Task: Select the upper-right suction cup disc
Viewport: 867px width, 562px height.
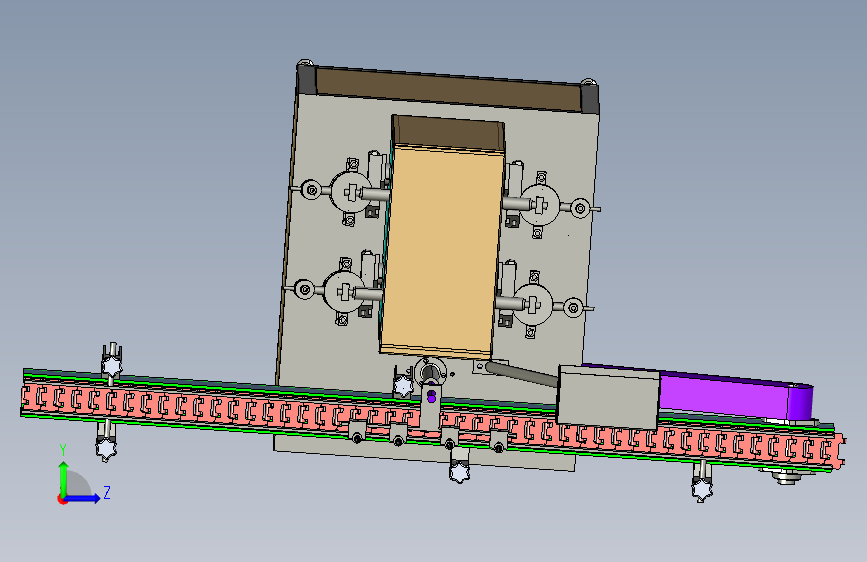Action: [540, 205]
